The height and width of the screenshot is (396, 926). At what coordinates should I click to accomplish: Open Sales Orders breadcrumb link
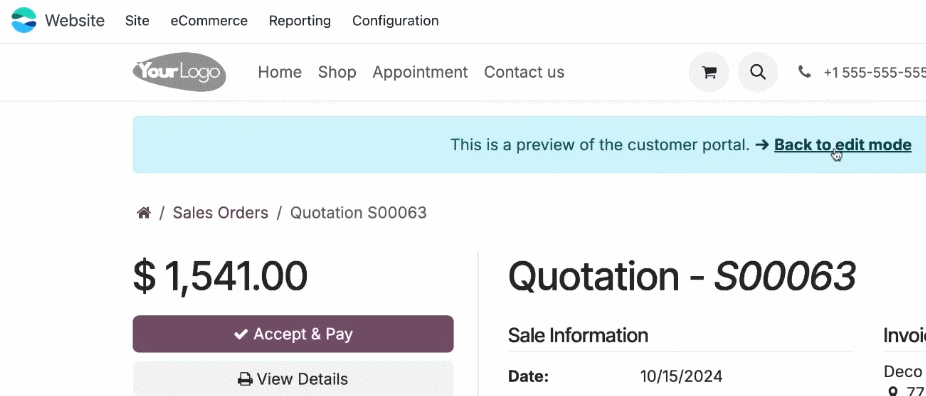pos(220,212)
